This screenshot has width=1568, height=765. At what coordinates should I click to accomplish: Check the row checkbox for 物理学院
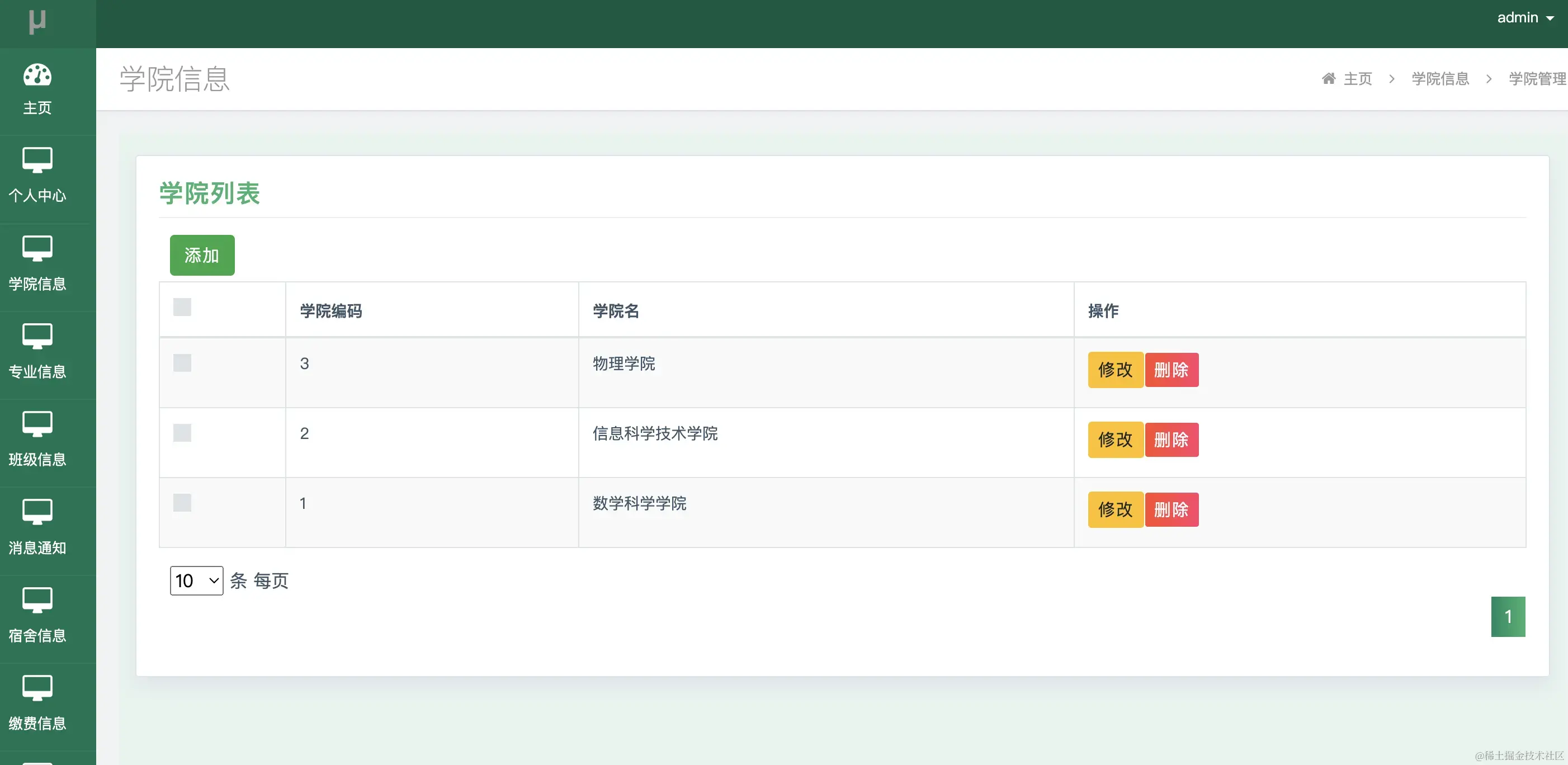(x=182, y=363)
